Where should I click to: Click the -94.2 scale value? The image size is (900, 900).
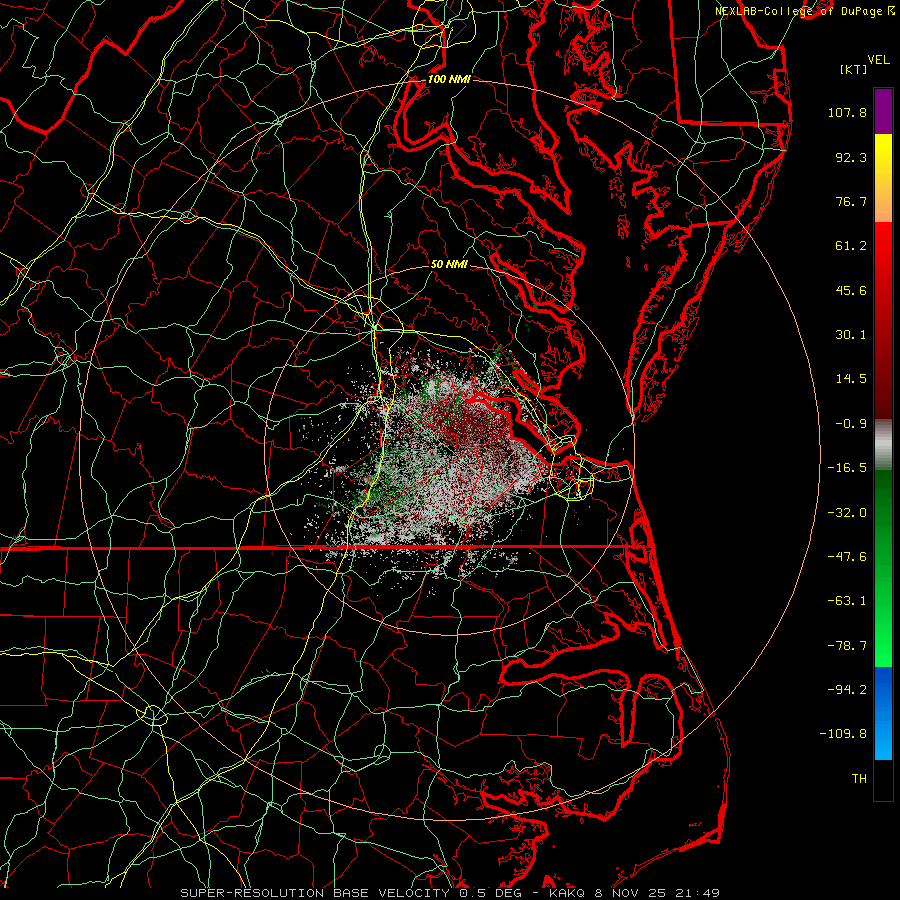[x=847, y=690]
